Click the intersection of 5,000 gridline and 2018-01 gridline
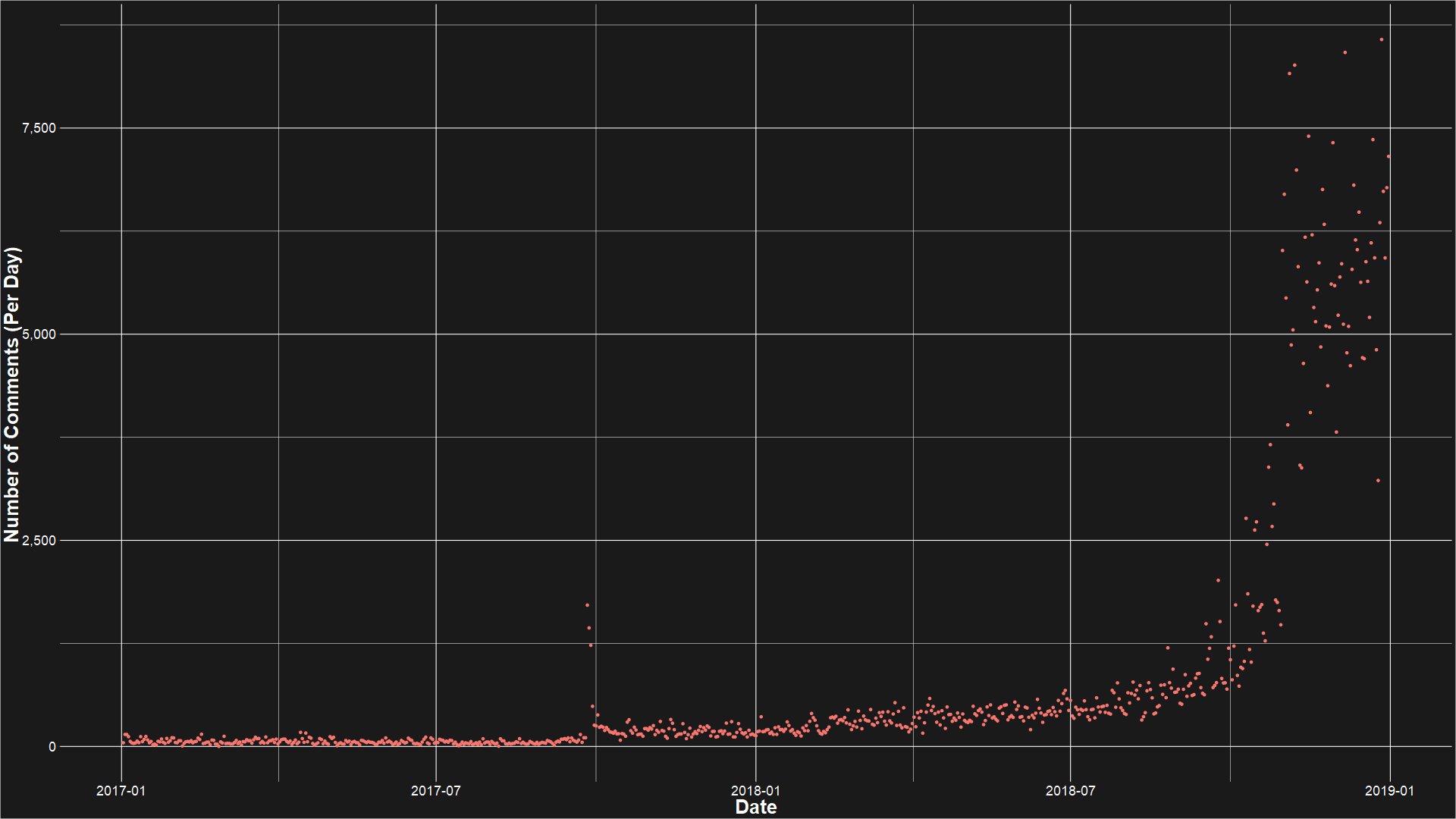1456x819 pixels. pos(756,334)
